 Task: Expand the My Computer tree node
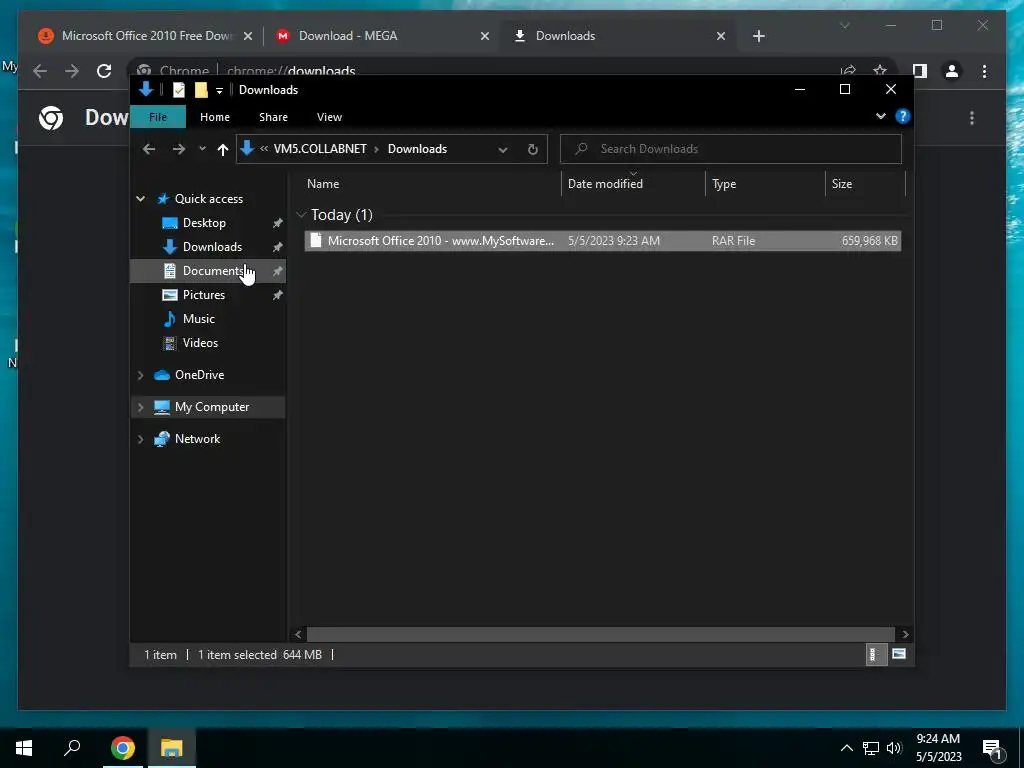(x=140, y=407)
